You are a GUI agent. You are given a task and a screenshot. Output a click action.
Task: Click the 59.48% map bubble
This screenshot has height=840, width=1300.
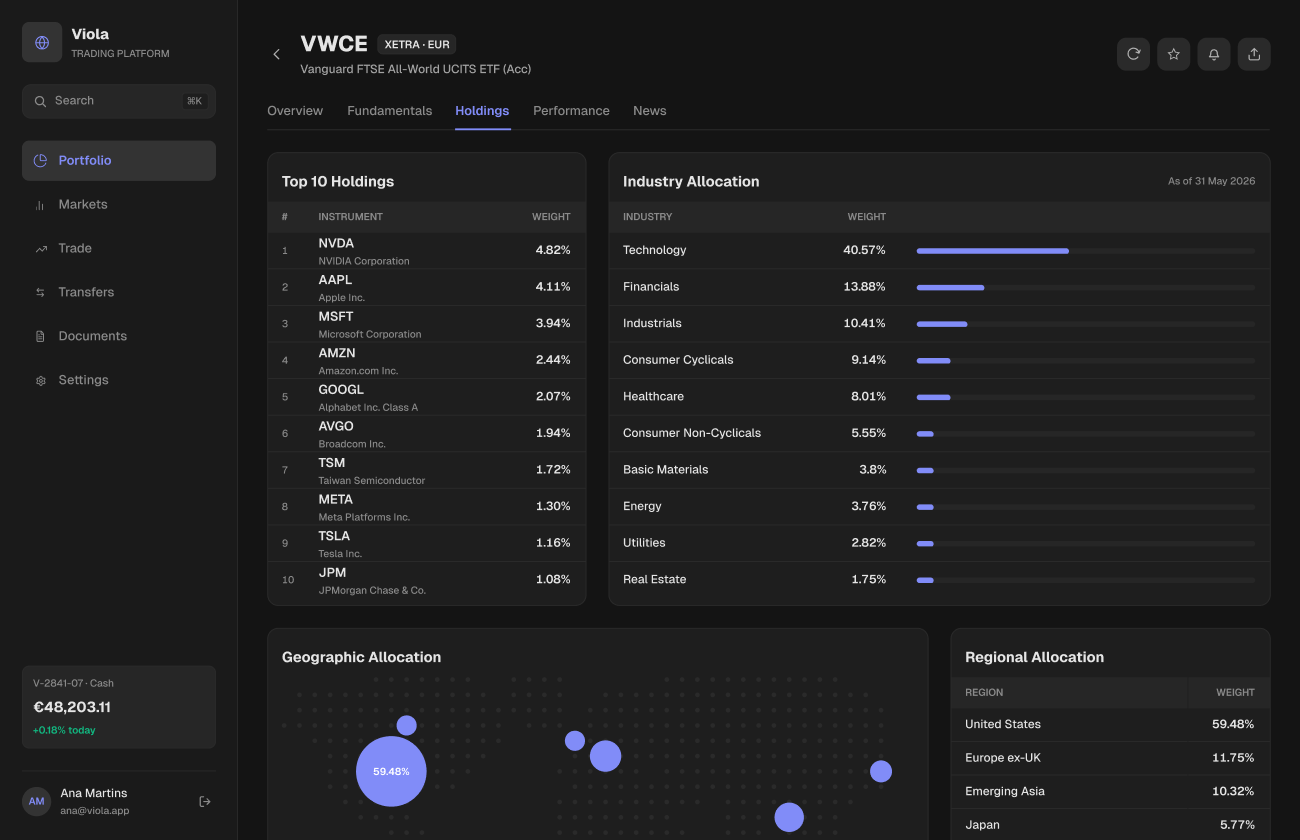click(x=391, y=772)
